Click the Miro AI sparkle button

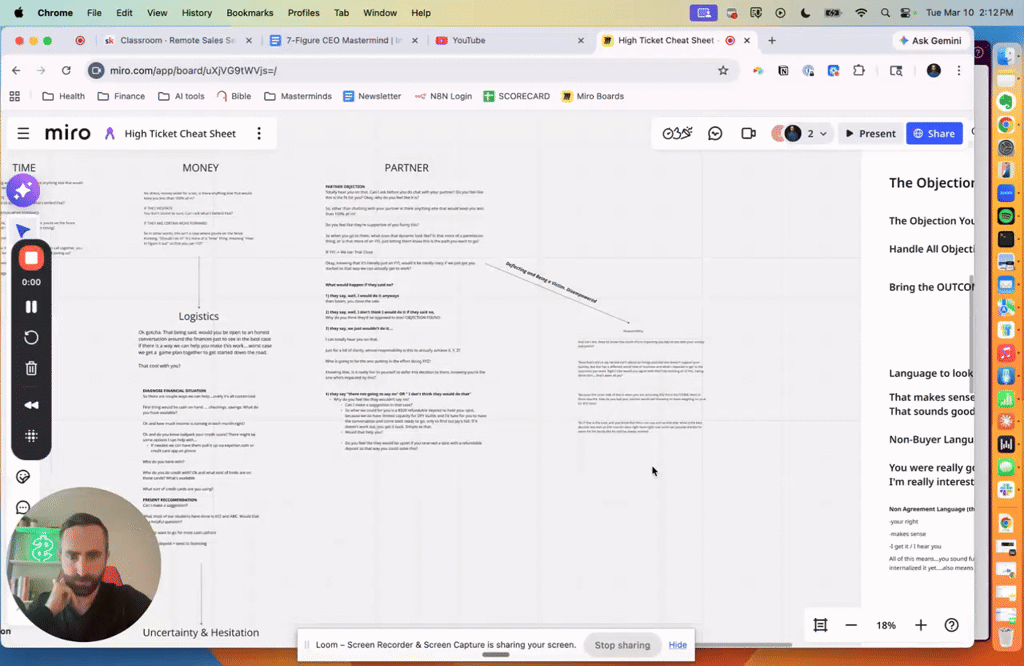click(23, 191)
